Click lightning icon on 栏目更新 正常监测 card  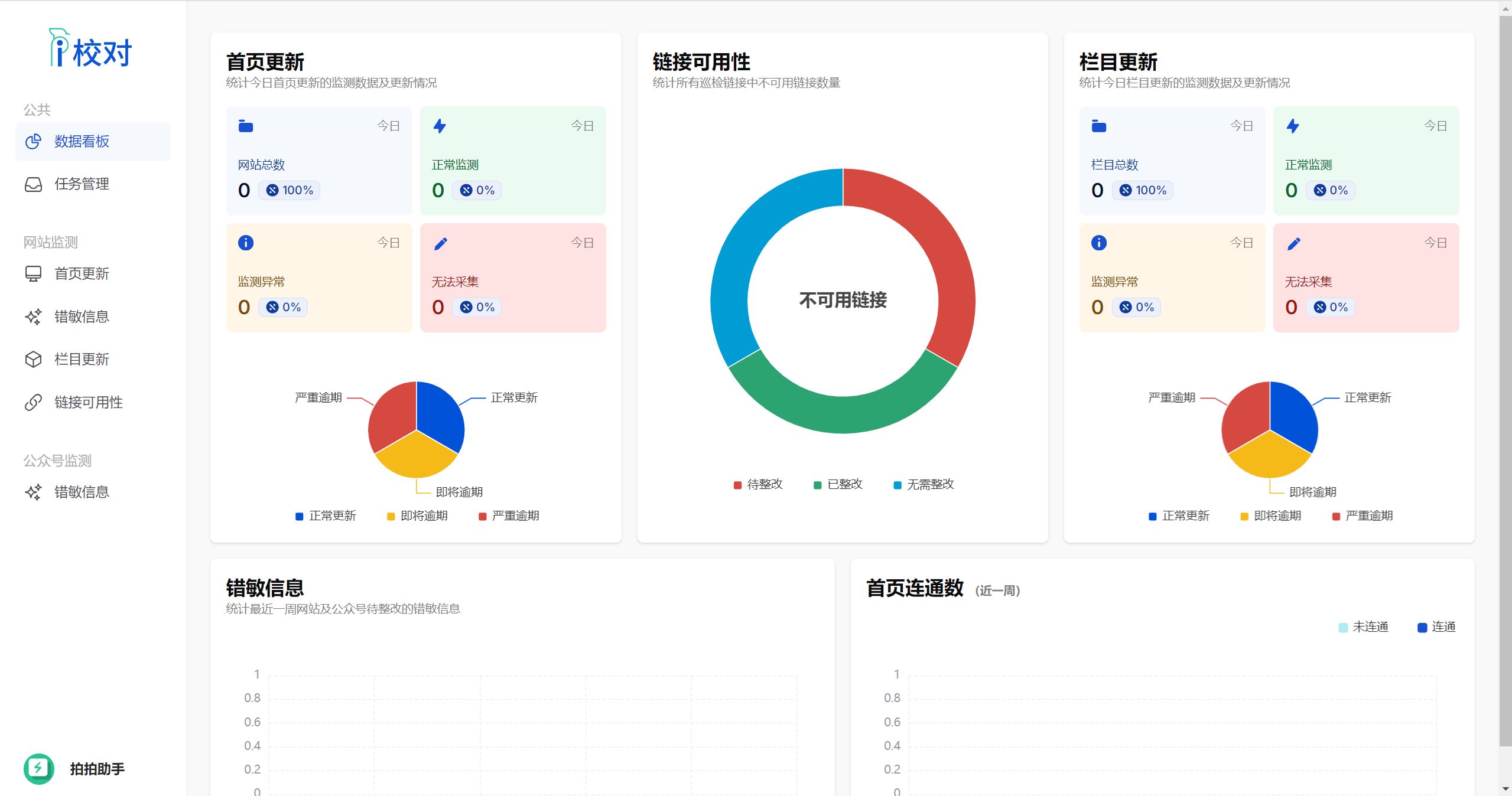pos(1293,126)
